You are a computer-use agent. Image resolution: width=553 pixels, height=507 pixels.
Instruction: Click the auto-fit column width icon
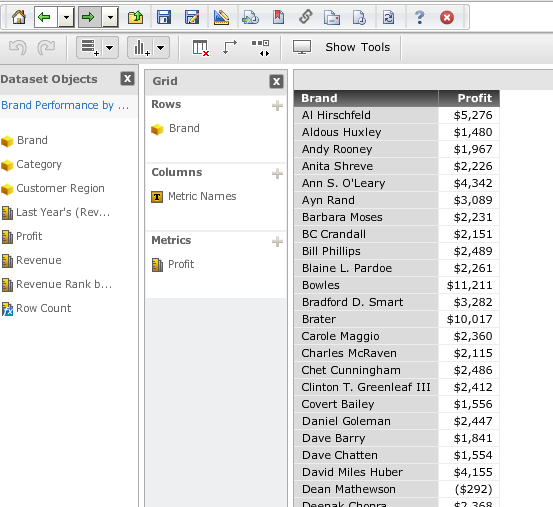[261, 48]
